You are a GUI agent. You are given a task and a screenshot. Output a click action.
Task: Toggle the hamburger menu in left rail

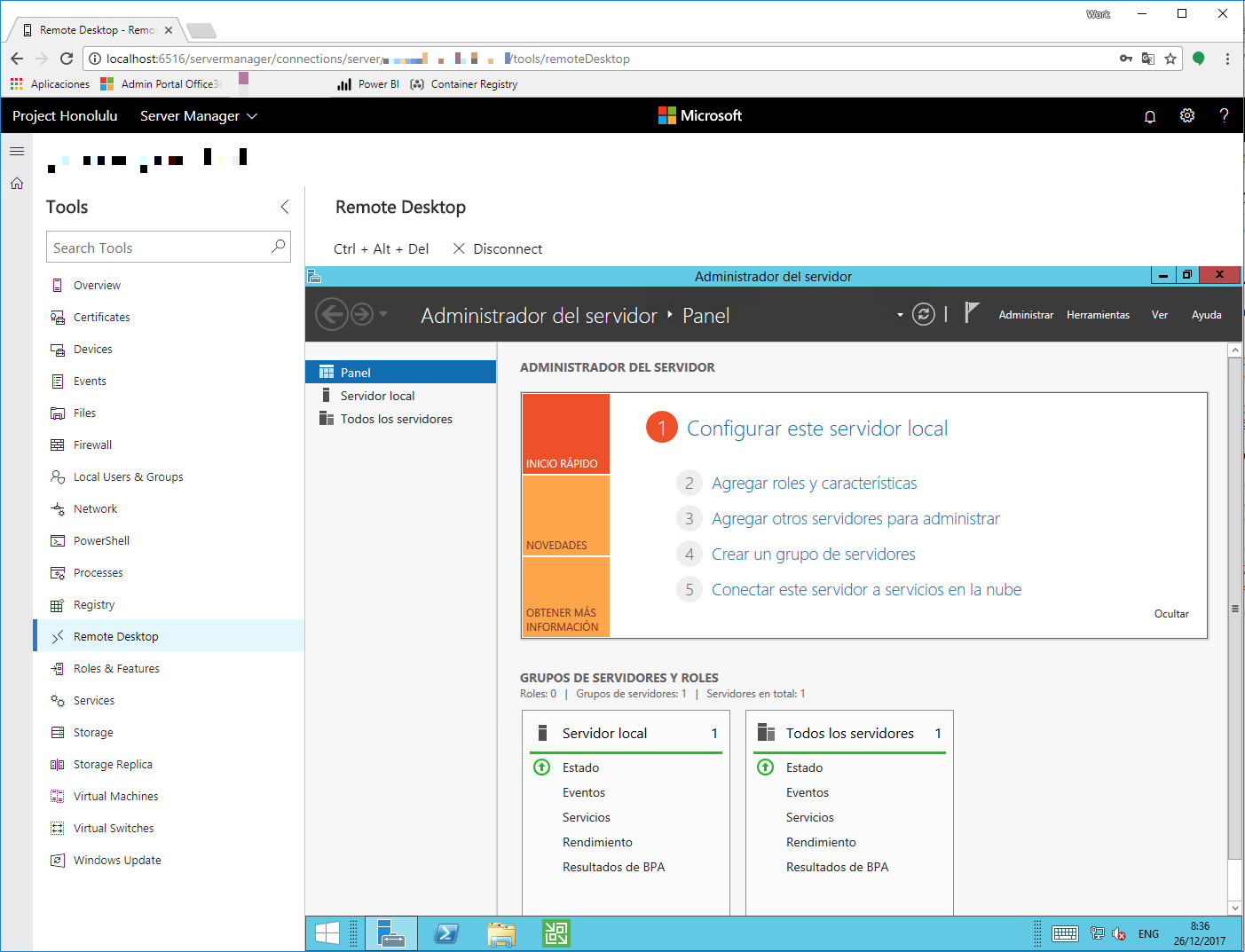tap(17, 152)
